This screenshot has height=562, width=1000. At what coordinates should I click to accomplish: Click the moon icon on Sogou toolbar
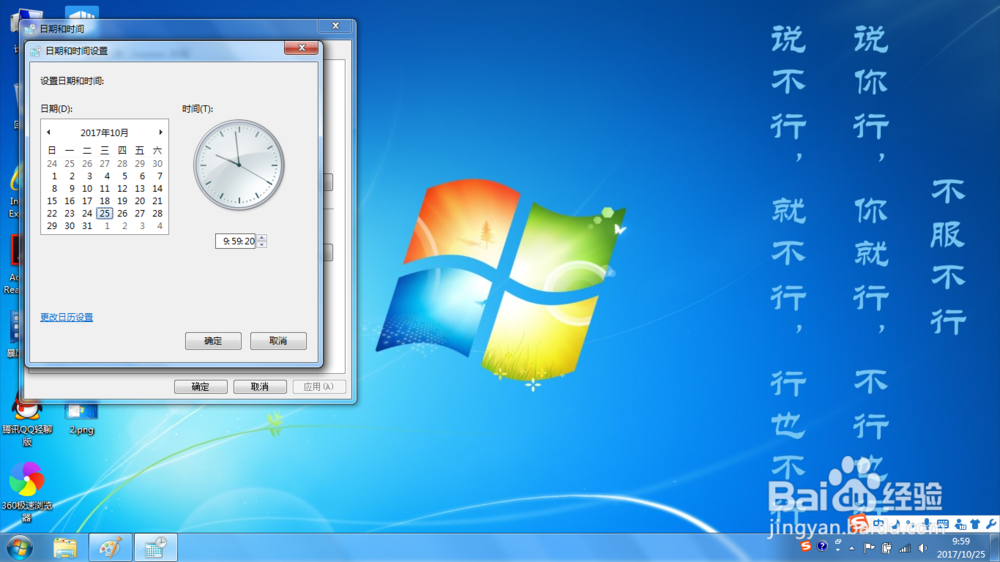coord(896,524)
